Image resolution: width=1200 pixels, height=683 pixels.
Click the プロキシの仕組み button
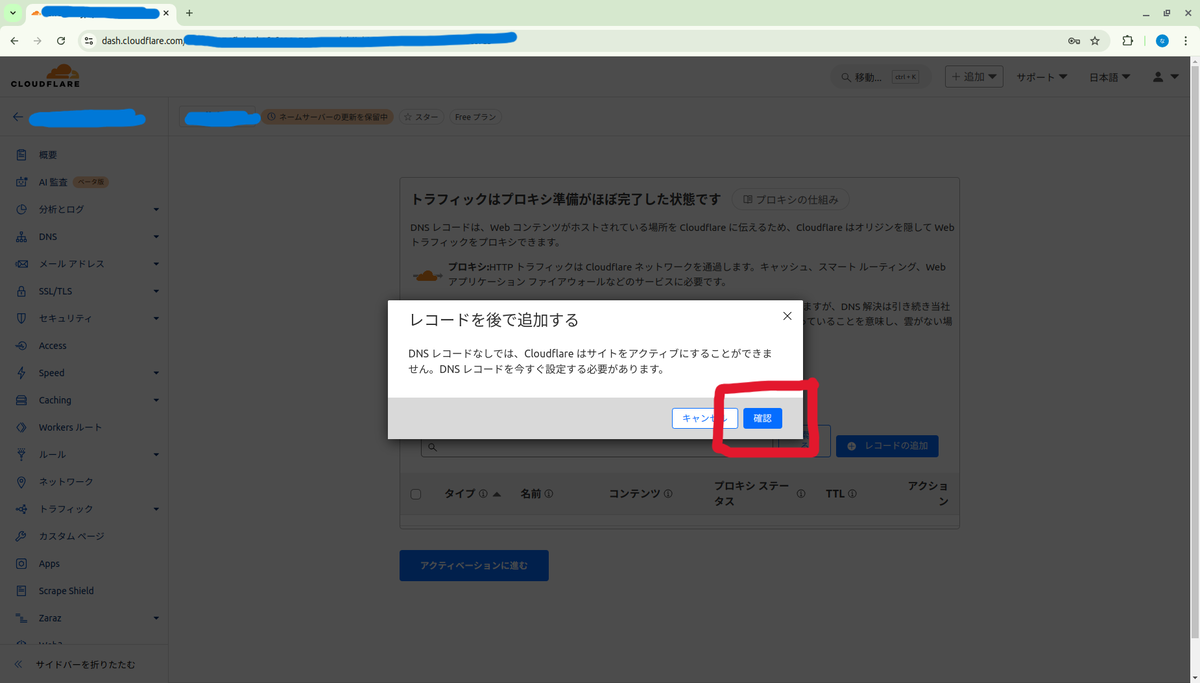[791, 199]
